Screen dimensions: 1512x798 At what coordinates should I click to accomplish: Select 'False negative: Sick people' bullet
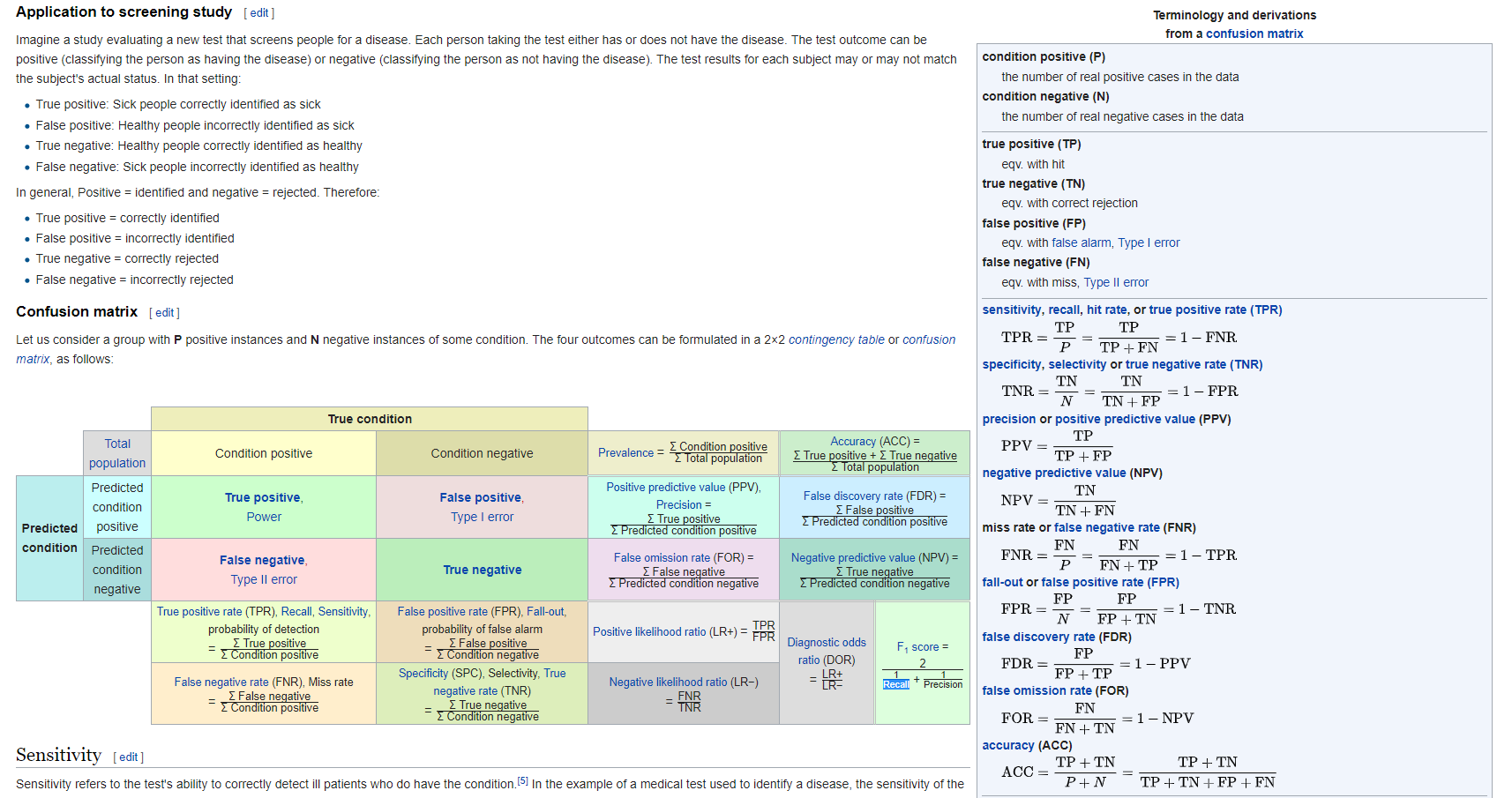[x=198, y=167]
